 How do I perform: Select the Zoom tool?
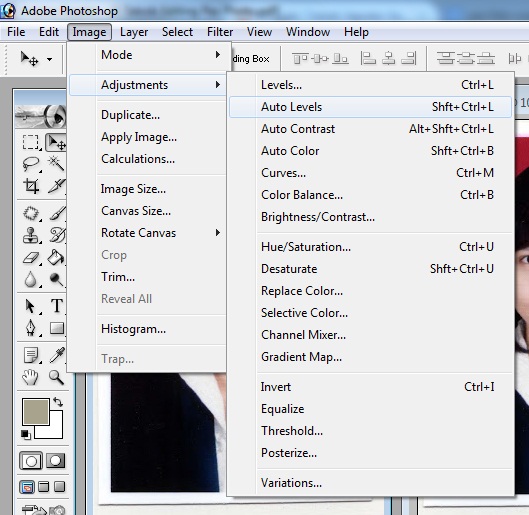tap(56, 377)
